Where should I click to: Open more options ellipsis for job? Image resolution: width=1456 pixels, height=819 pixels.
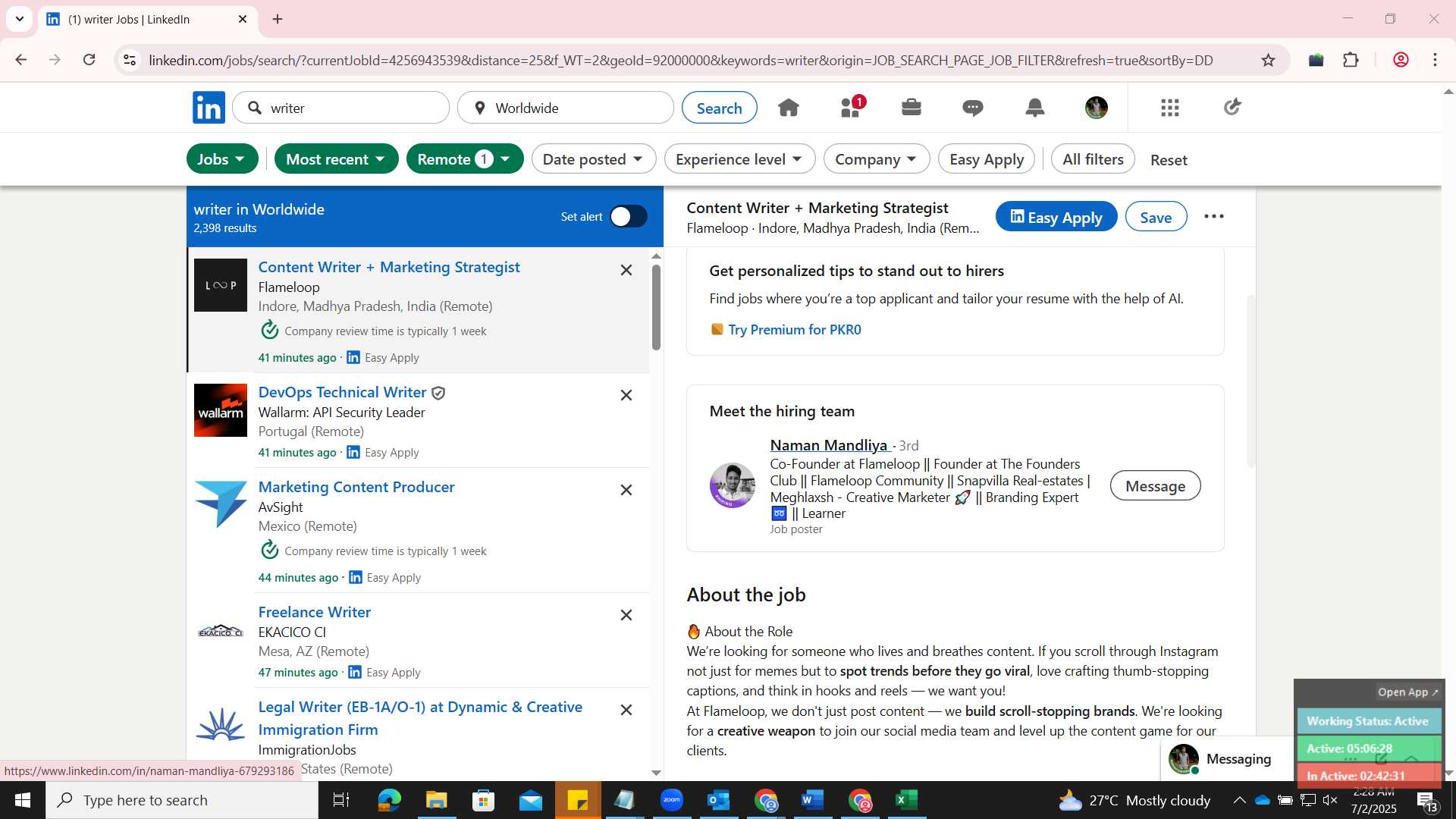[1214, 217]
